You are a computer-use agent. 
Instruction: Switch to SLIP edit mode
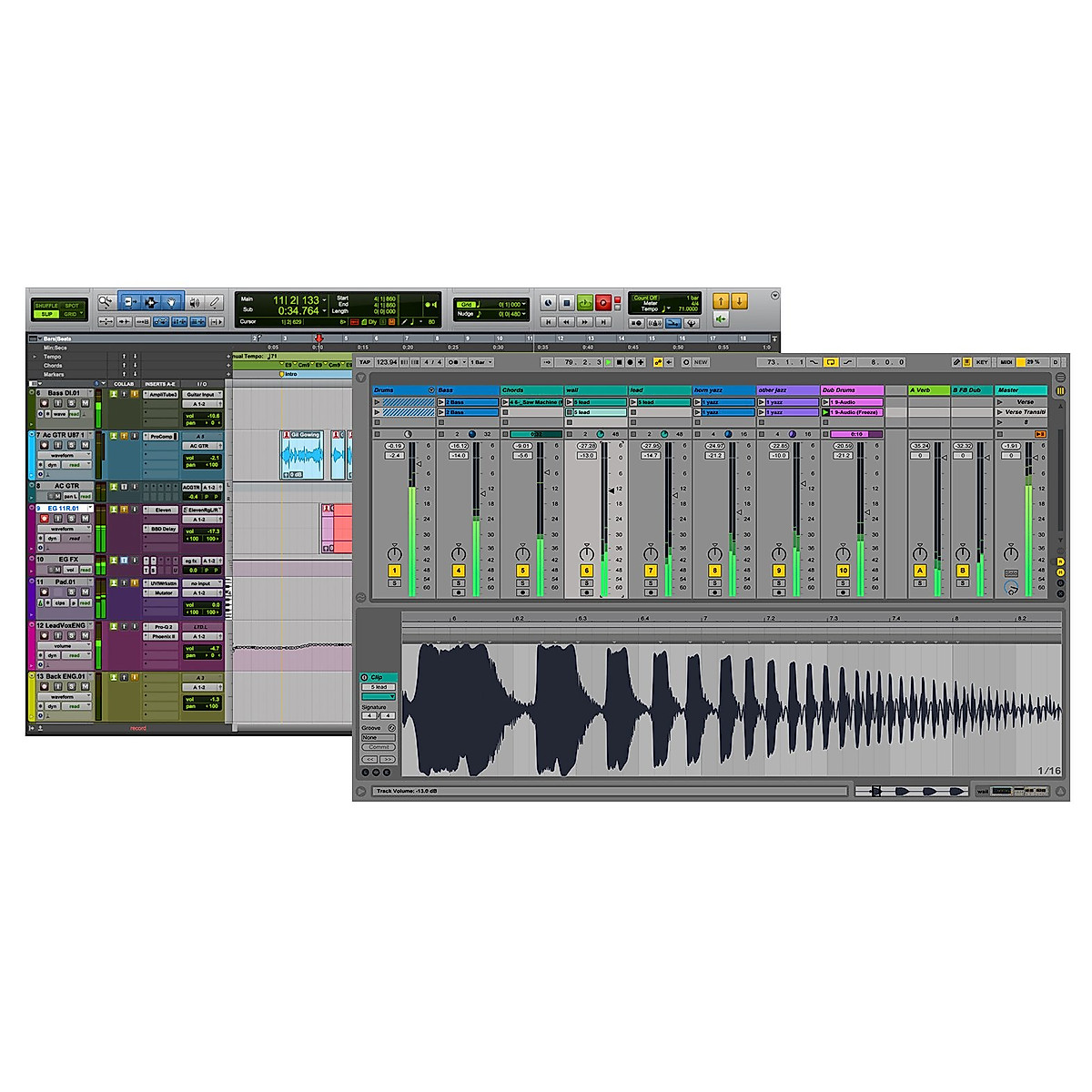[46, 314]
